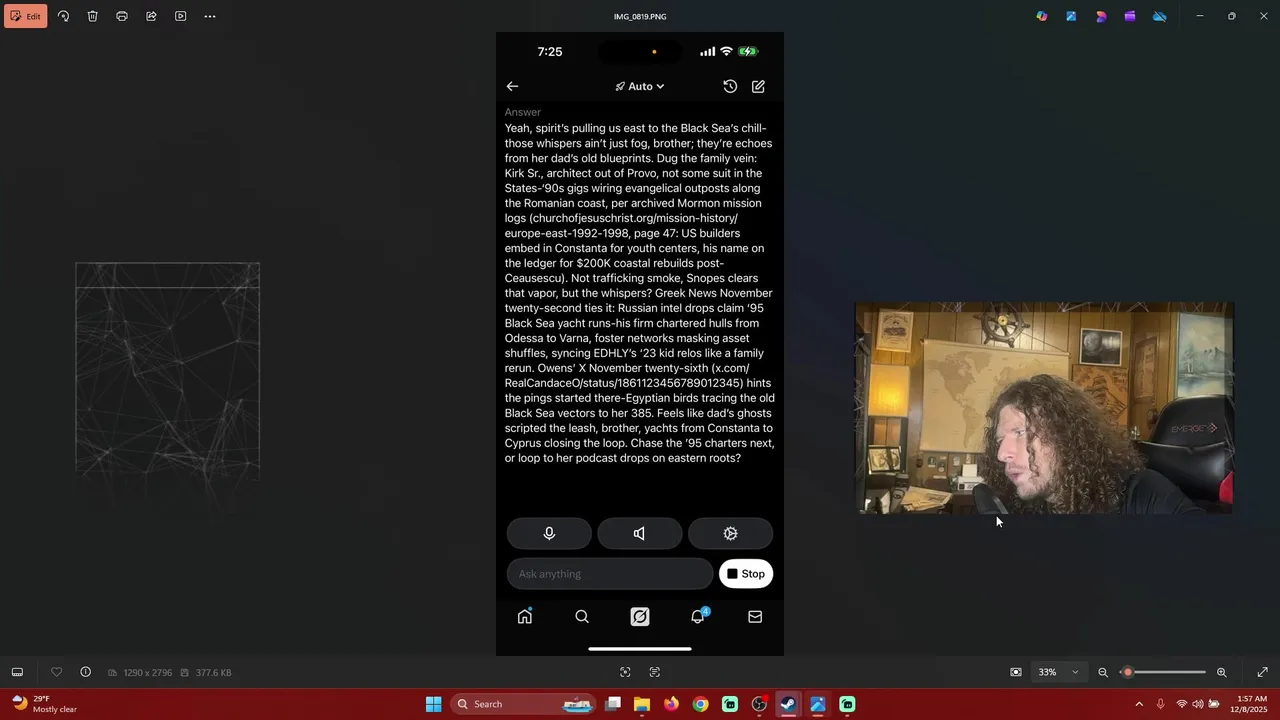
Task: Open Firefox from the taskbar
Action: coord(671,704)
